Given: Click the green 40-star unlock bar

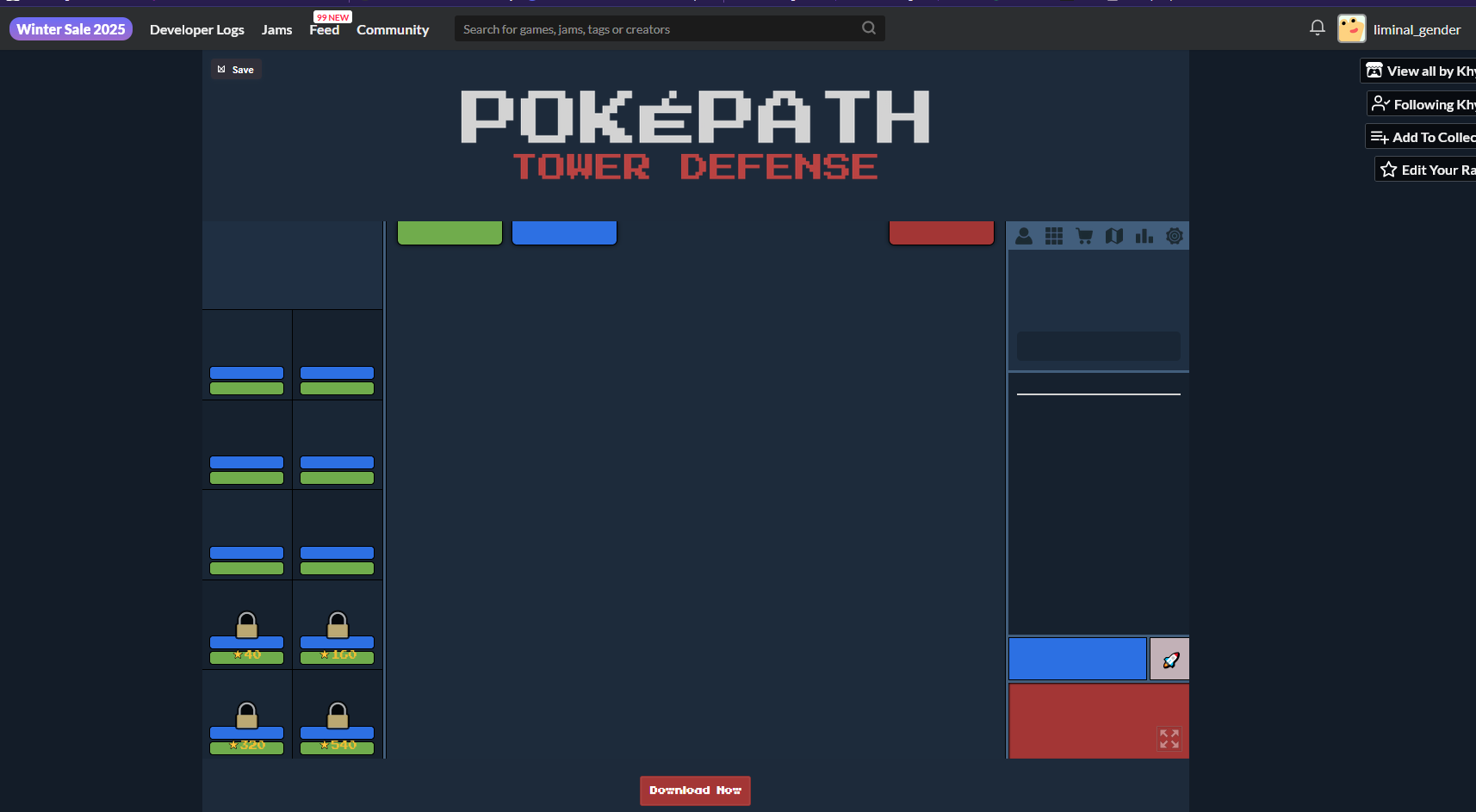Looking at the screenshot, I should tap(247, 658).
